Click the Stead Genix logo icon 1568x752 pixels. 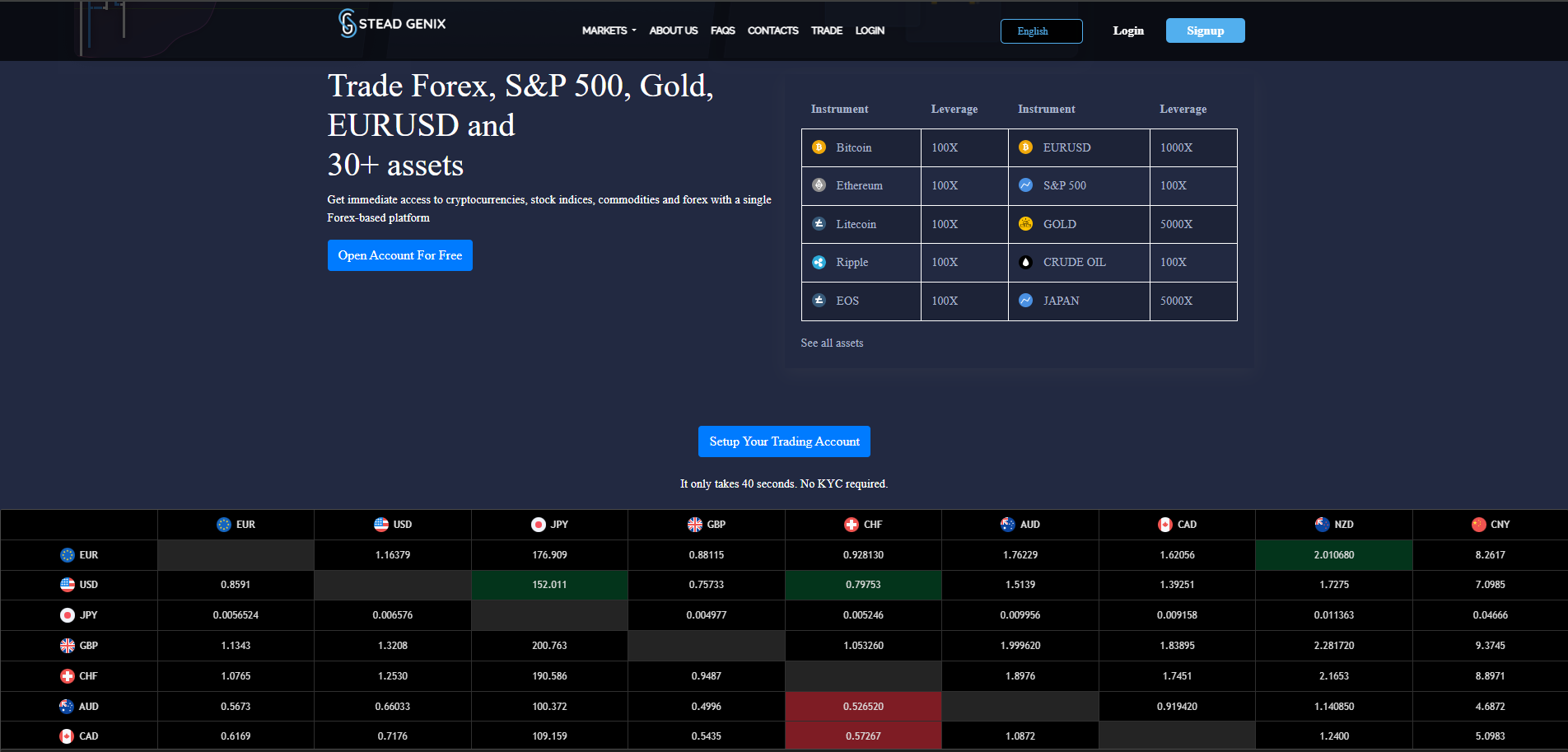click(348, 24)
